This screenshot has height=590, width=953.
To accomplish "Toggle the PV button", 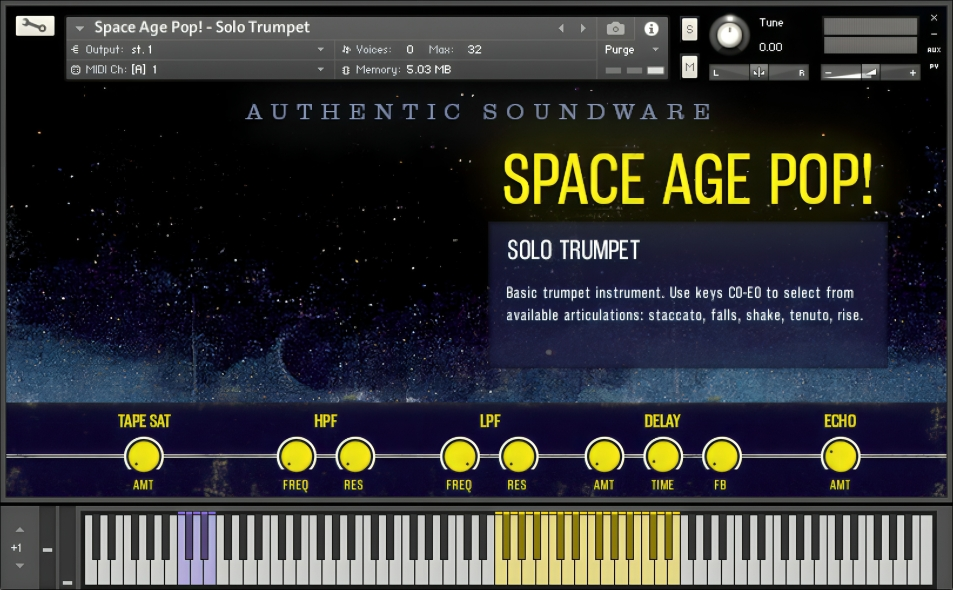I will pyautogui.click(x=934, y=67).
